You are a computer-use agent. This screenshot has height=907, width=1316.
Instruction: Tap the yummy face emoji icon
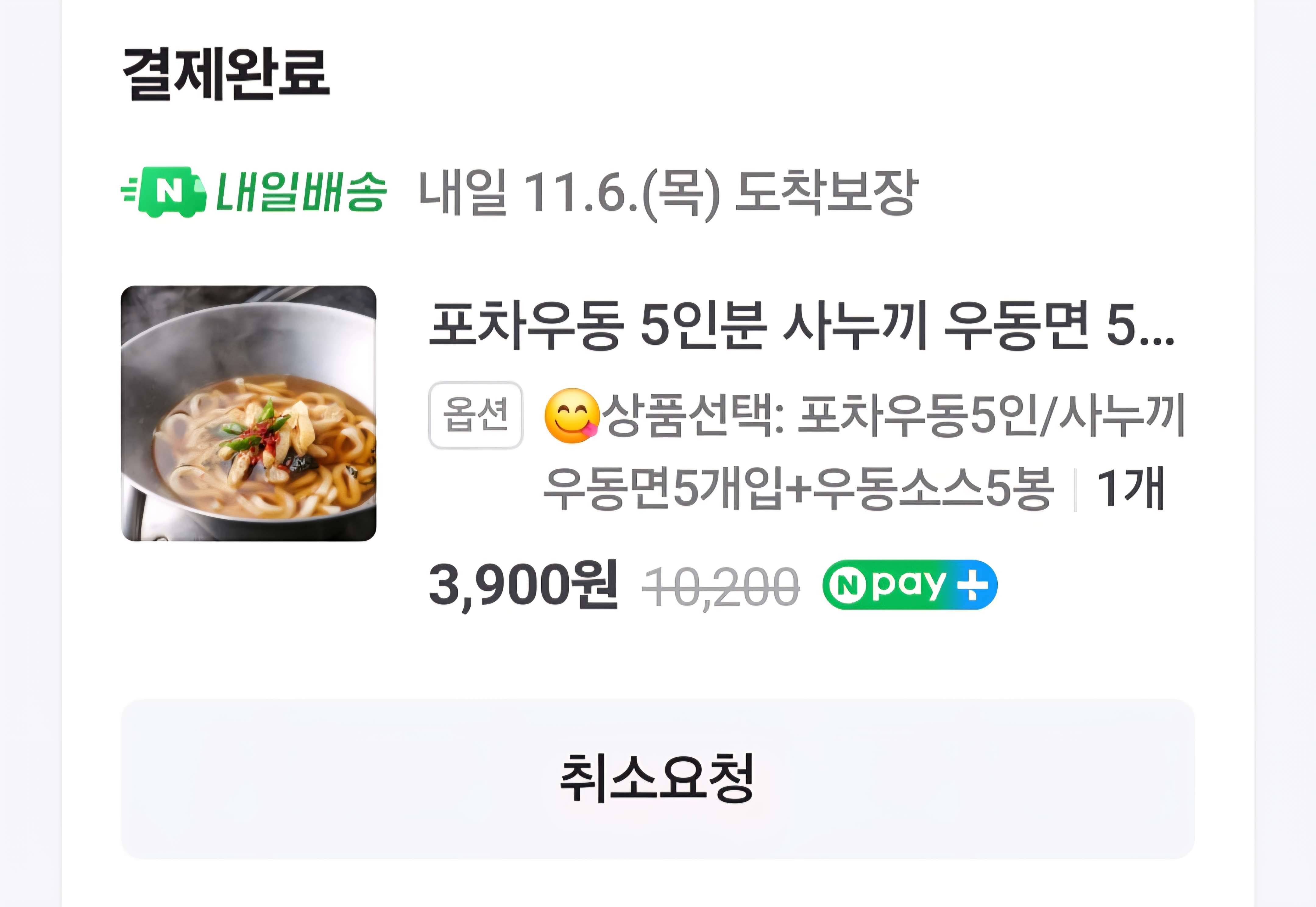coord(571,415)
